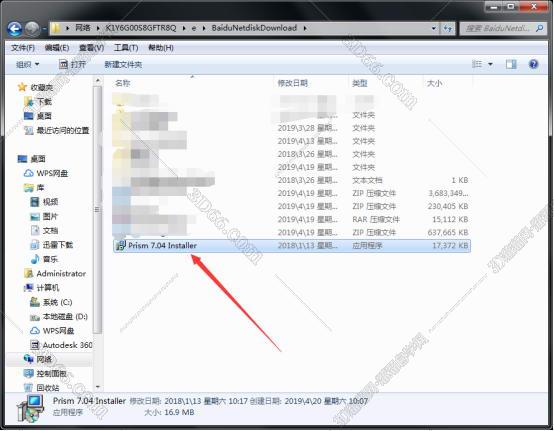Expand the address bar history dropdown
Screen dimensions: 554x431
[434, 28]
